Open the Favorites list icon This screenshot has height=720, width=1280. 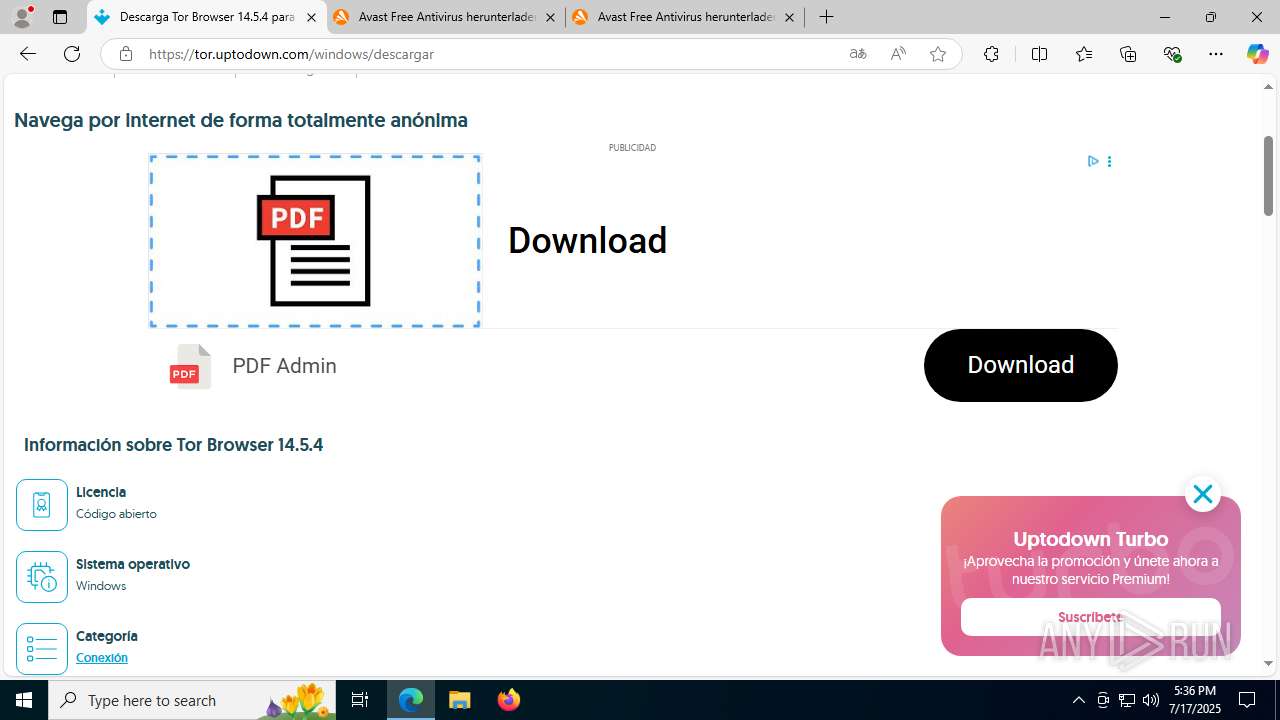[x=1084, y=54]
